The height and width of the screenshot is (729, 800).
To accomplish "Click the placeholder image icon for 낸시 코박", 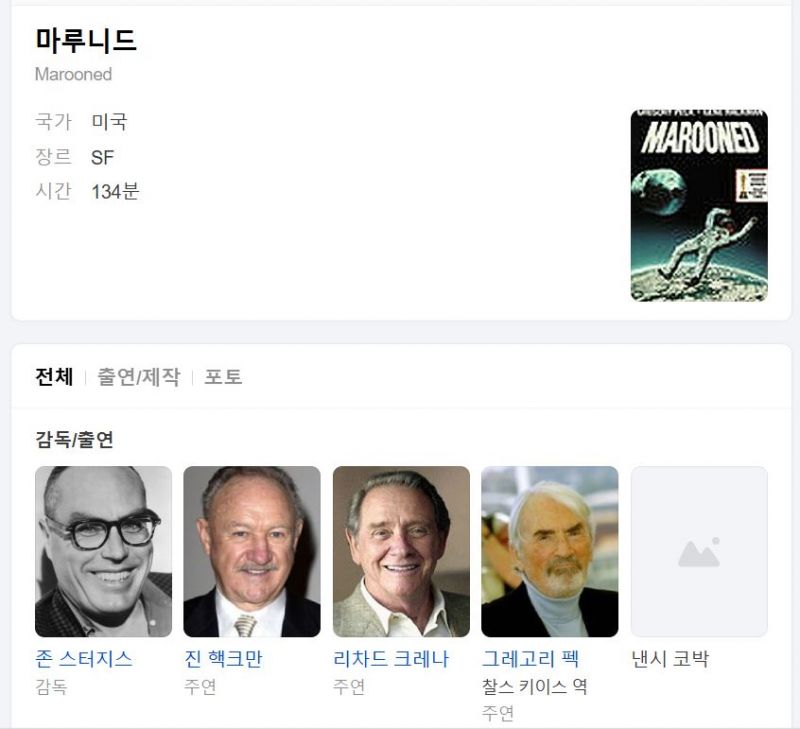I will click(699, 554).
